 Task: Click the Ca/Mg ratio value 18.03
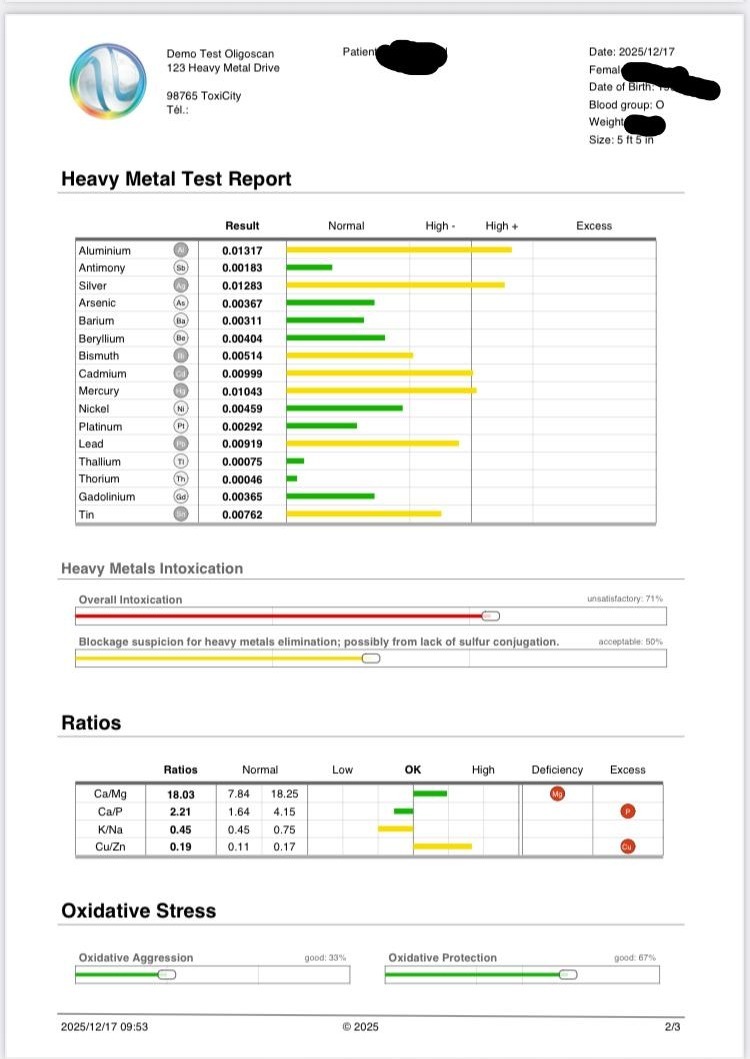(180, 793)
